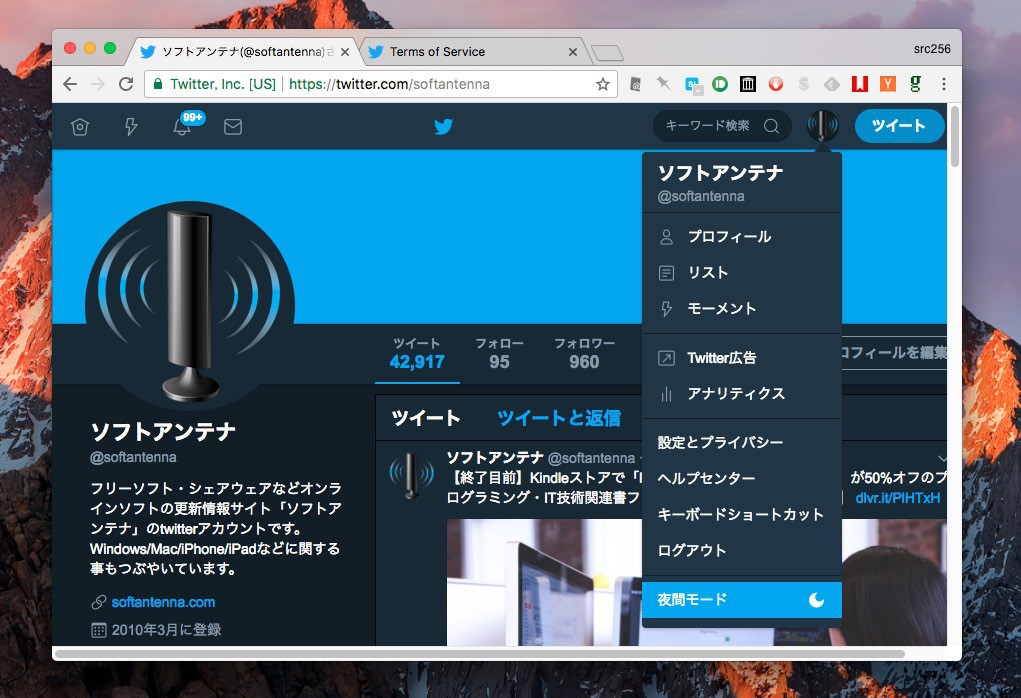1021x698 pixels.
Task: Choose ログアウト in account menu
Action: coord(742,550)
